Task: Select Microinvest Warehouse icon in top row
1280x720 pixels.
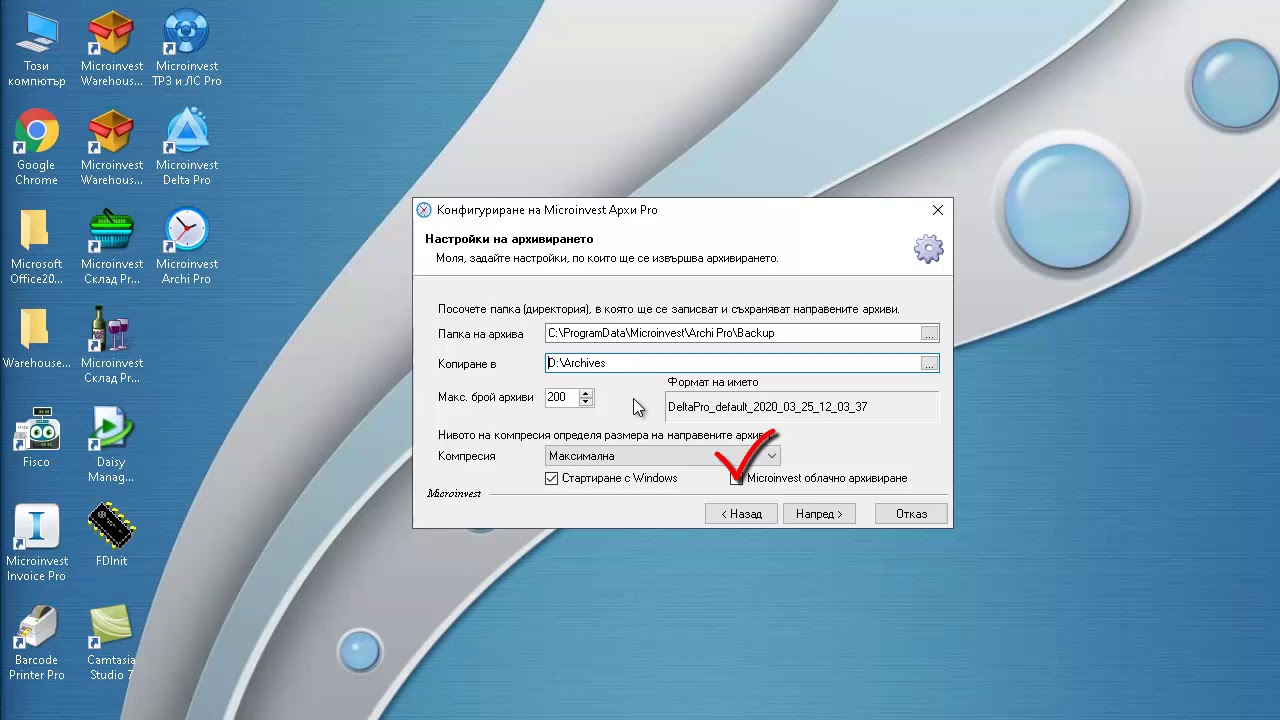Action: (112, 49)
